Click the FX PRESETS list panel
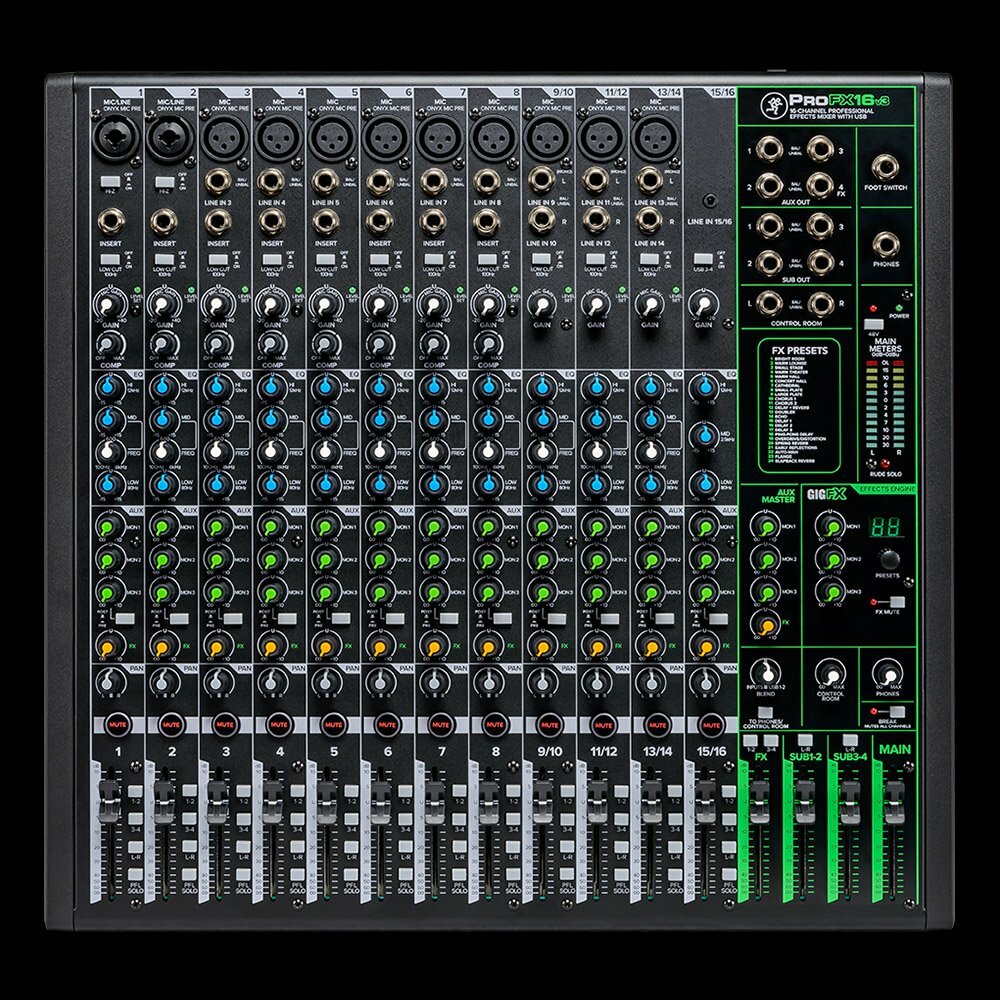Image resolution: width=1000 pixels, height=1000 pixels. [798, 405]
